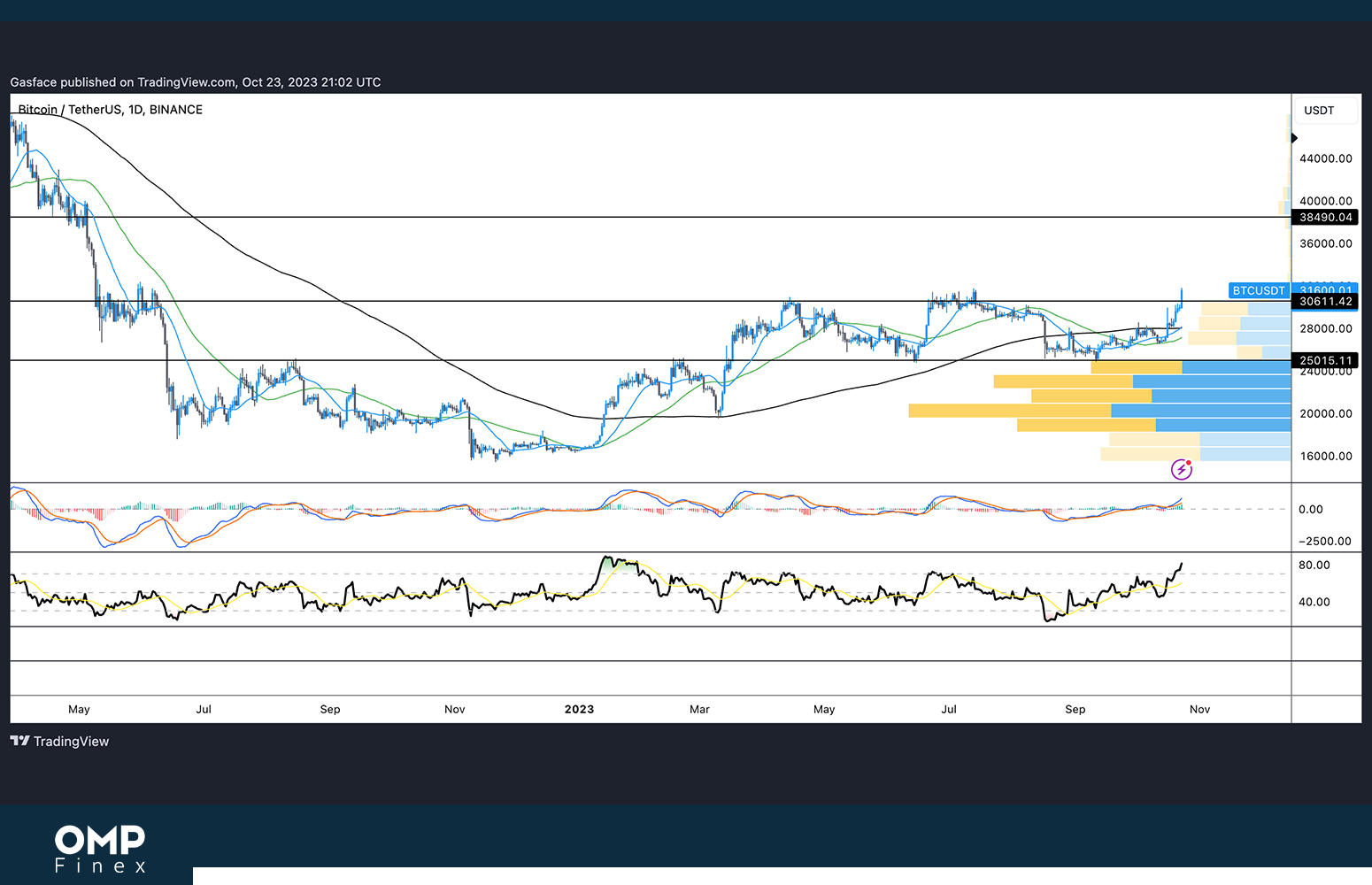Click the Bitcoin / TetherUS, 1D, BINANCE title
The image size is (1372, 885).
(x=111, y=110)
